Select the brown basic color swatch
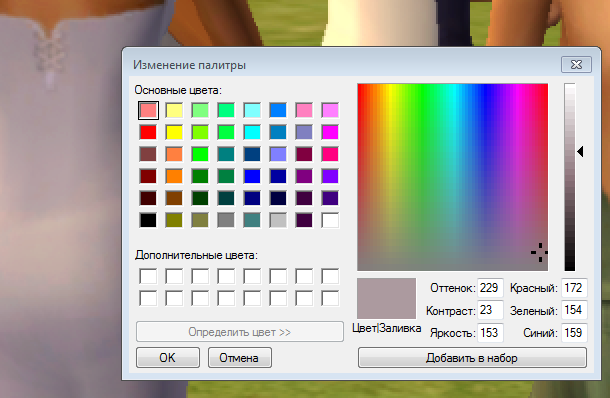 174,198
